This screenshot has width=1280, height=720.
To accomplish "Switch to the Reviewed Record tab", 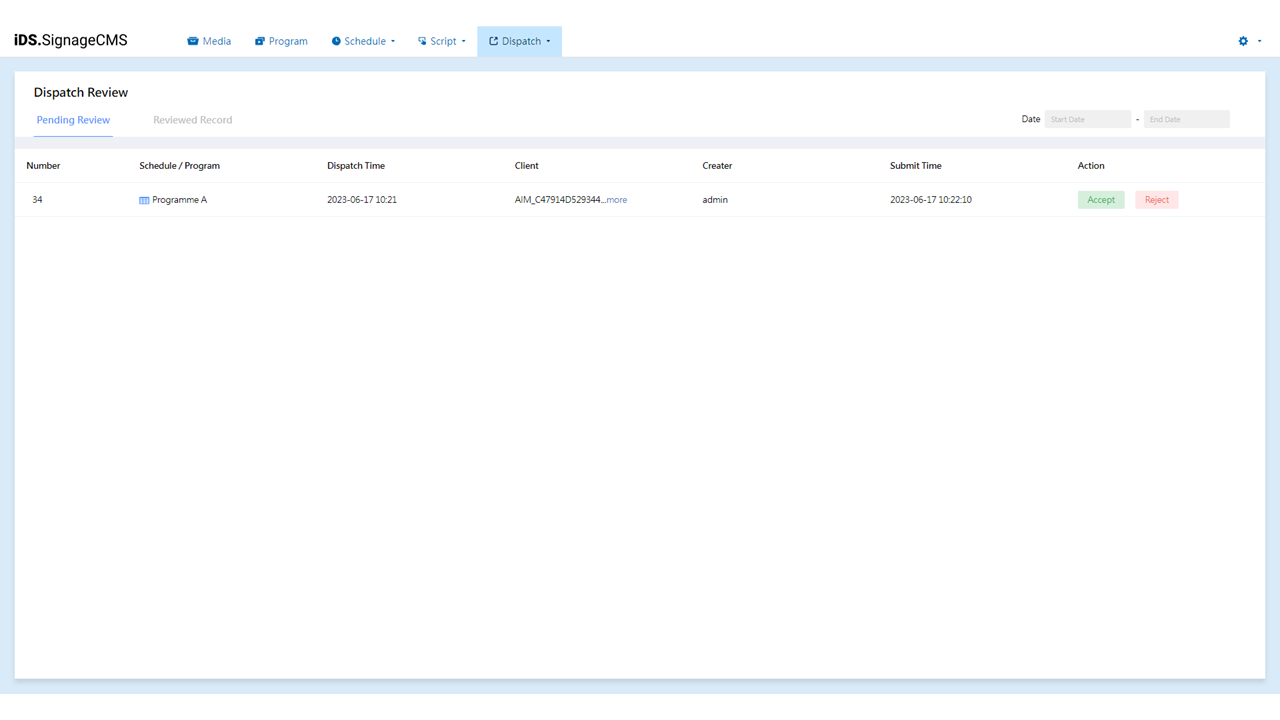I will 192,120.
